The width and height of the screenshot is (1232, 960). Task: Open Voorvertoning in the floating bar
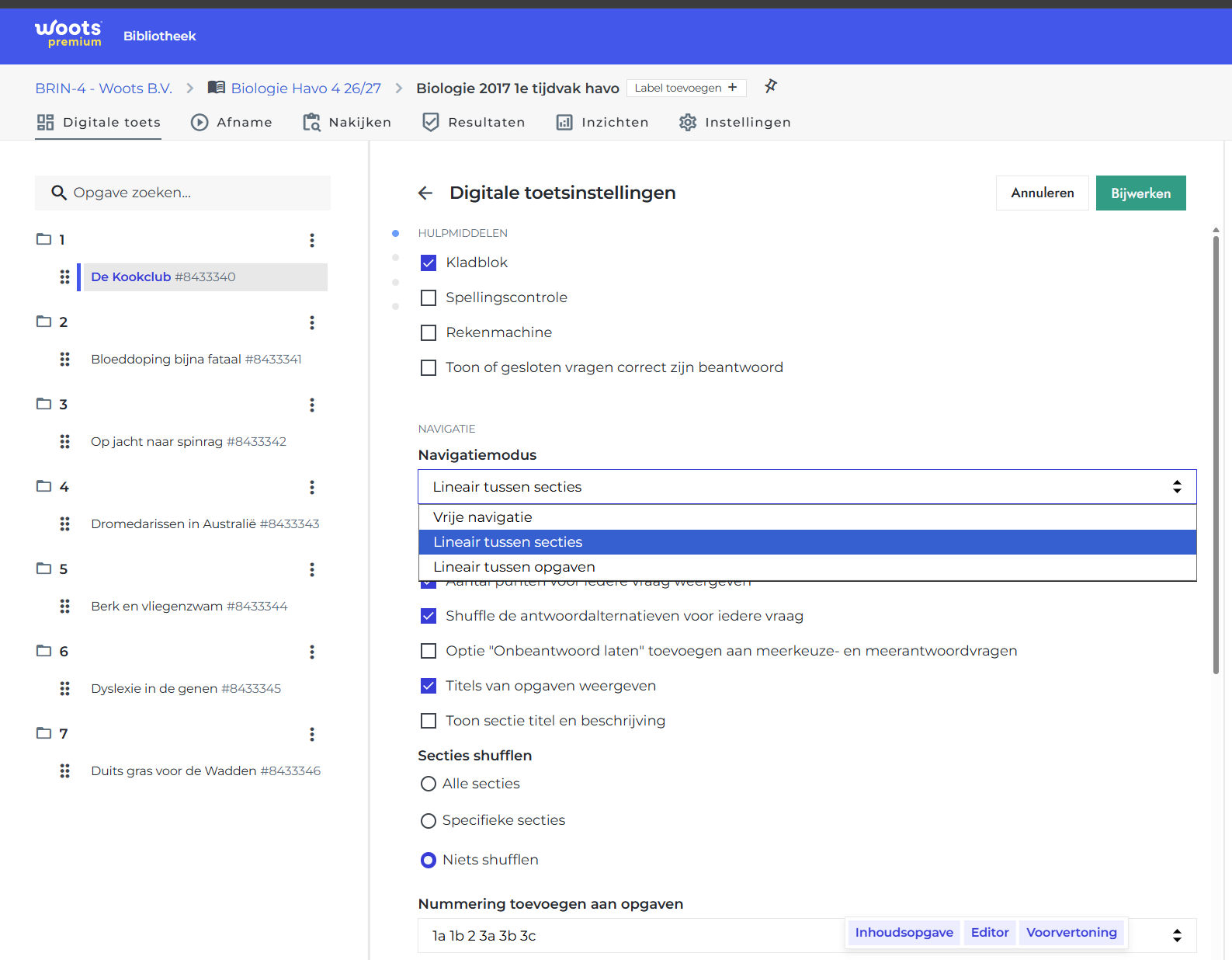(1071, 933)
